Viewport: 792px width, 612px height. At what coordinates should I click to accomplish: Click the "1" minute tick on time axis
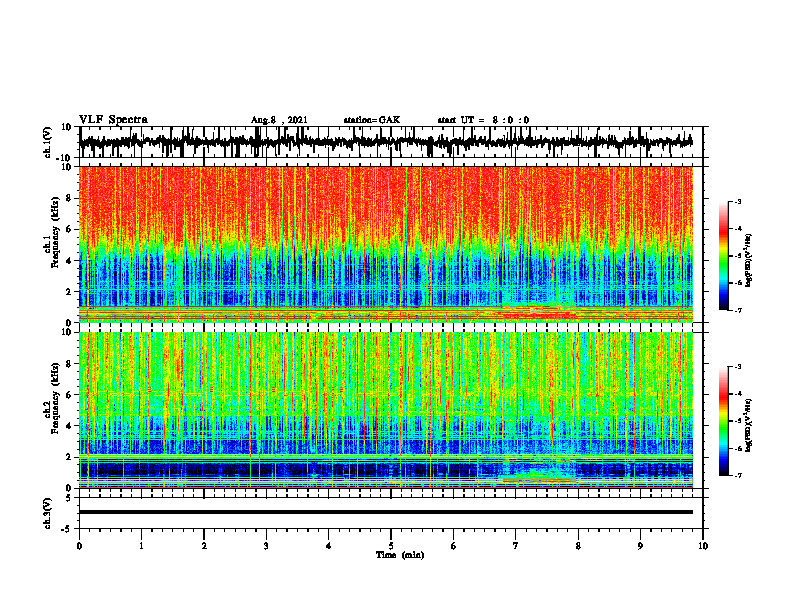click(141, 546)
